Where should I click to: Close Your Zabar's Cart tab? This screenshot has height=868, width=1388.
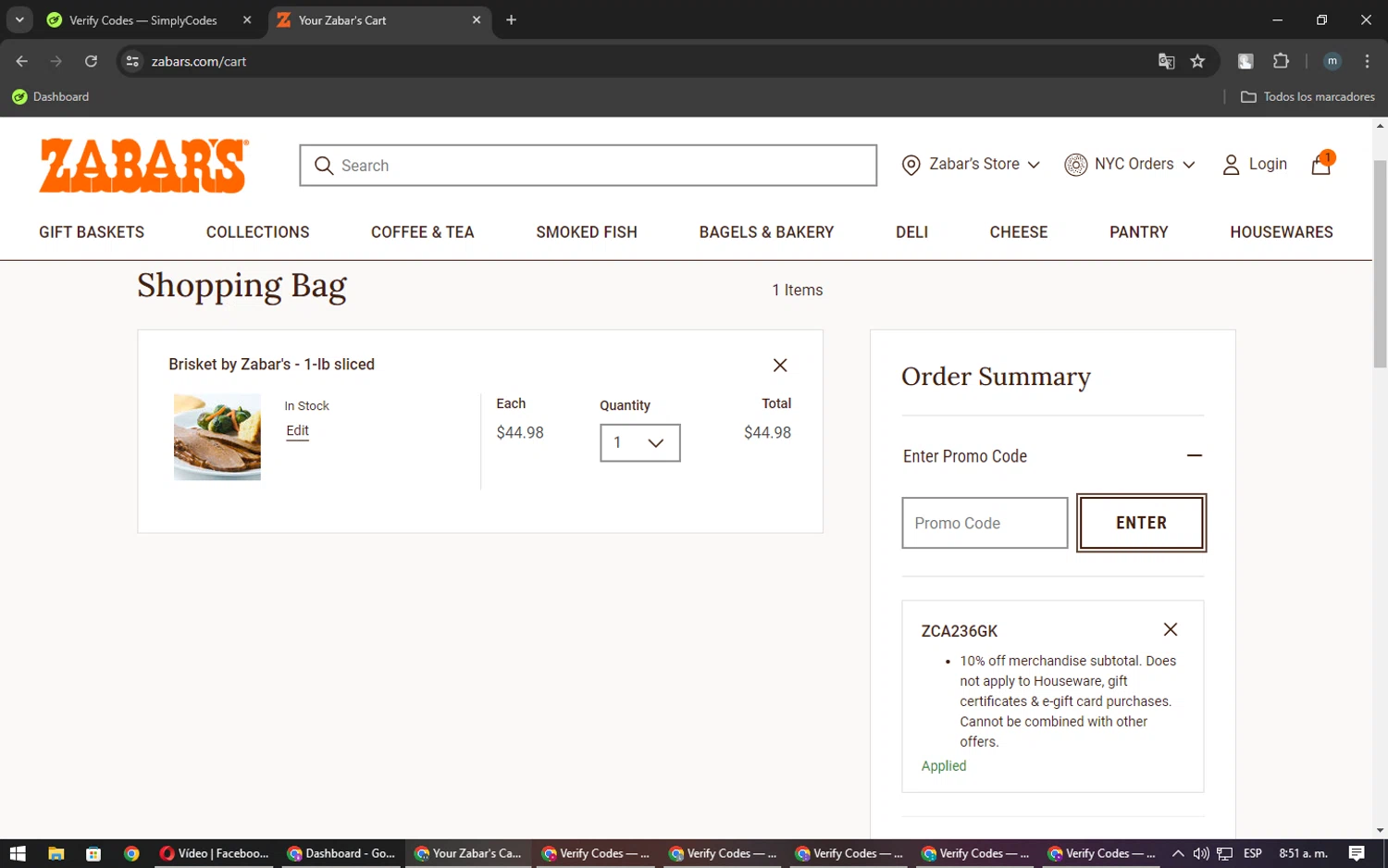[x=477, y=19]
